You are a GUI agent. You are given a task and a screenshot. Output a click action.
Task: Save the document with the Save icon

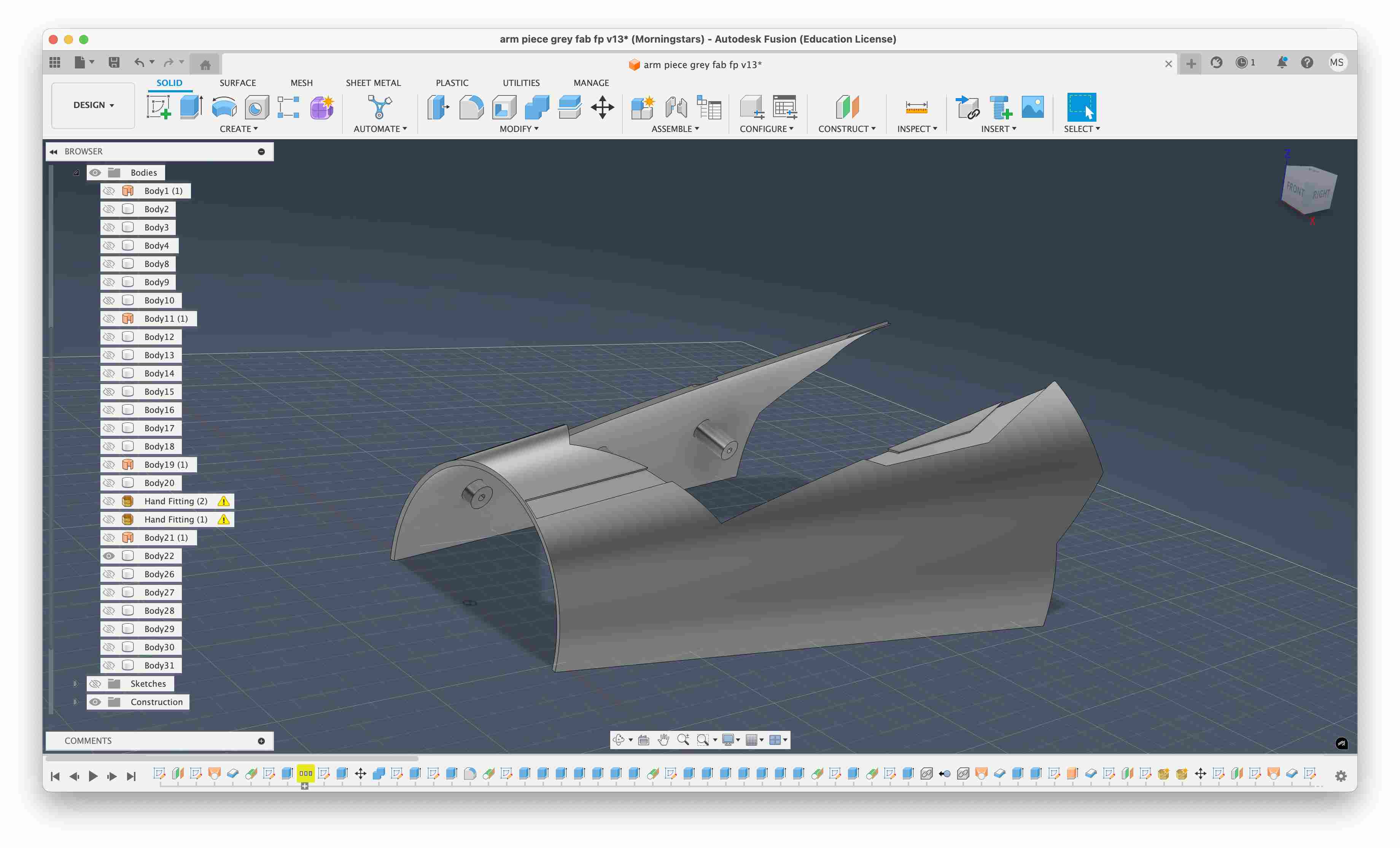point(114,62)
